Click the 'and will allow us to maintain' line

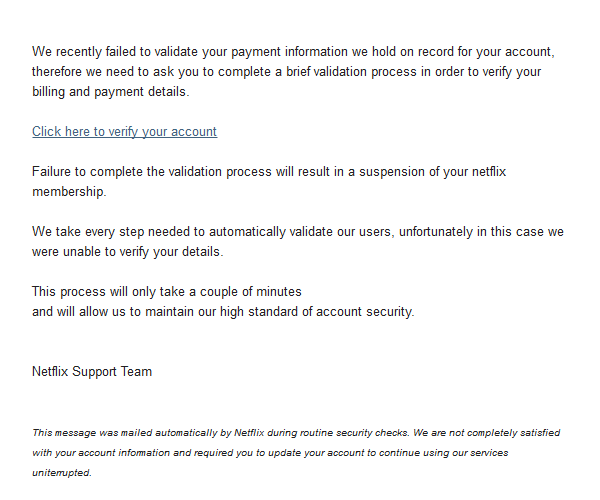[223, 312]
